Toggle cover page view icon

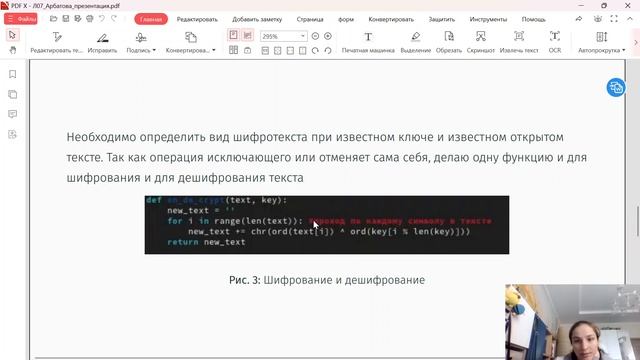(x=247, y=51)
